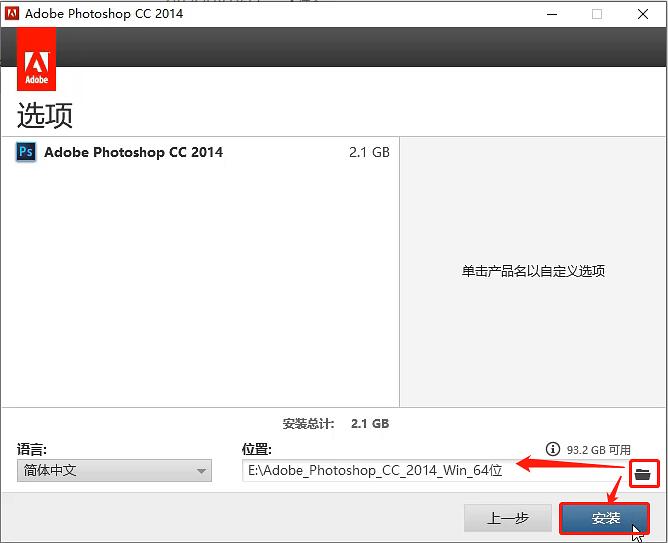668x543 pixels.
Task: Click the Photoshop Ps product icon
Action: pos(26,152)
